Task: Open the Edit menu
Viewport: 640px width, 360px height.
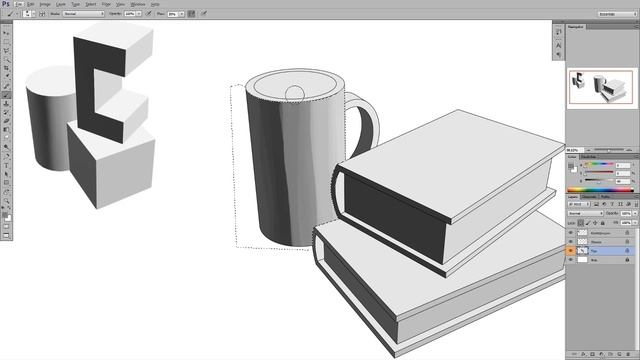Action: (x=31, y=4)
